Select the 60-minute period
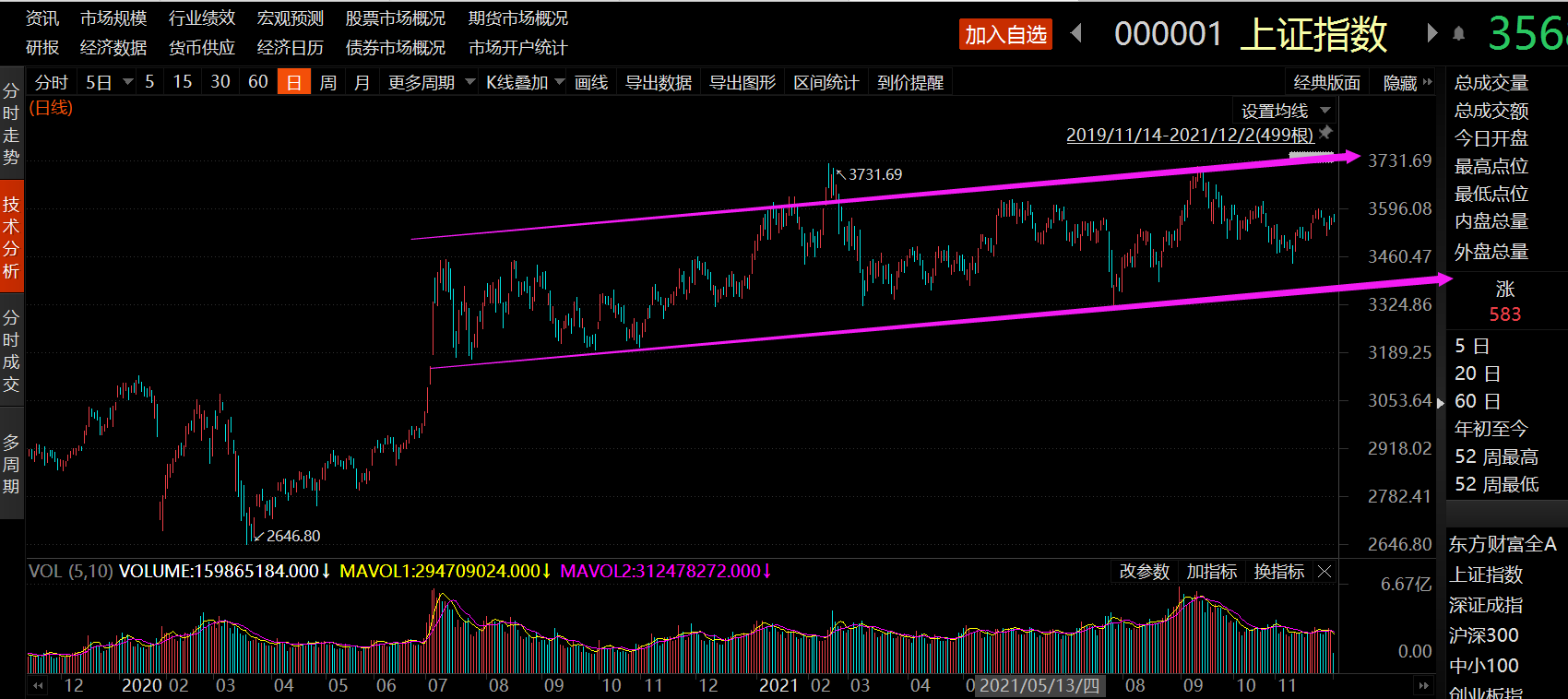 click(258, 82)
